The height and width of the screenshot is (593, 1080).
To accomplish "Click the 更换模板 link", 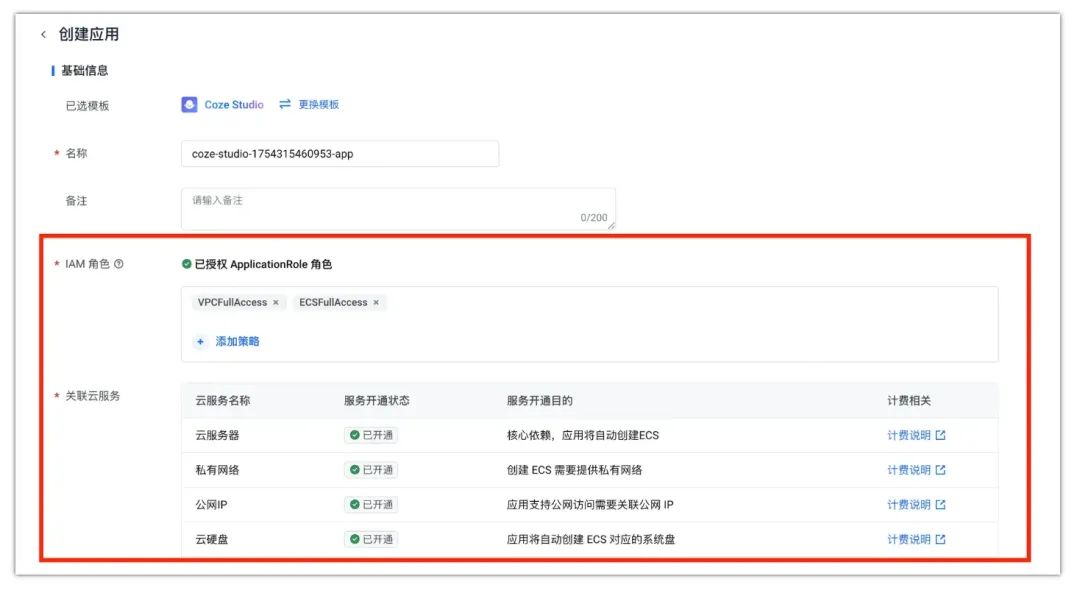I will (x=319, y=105).
